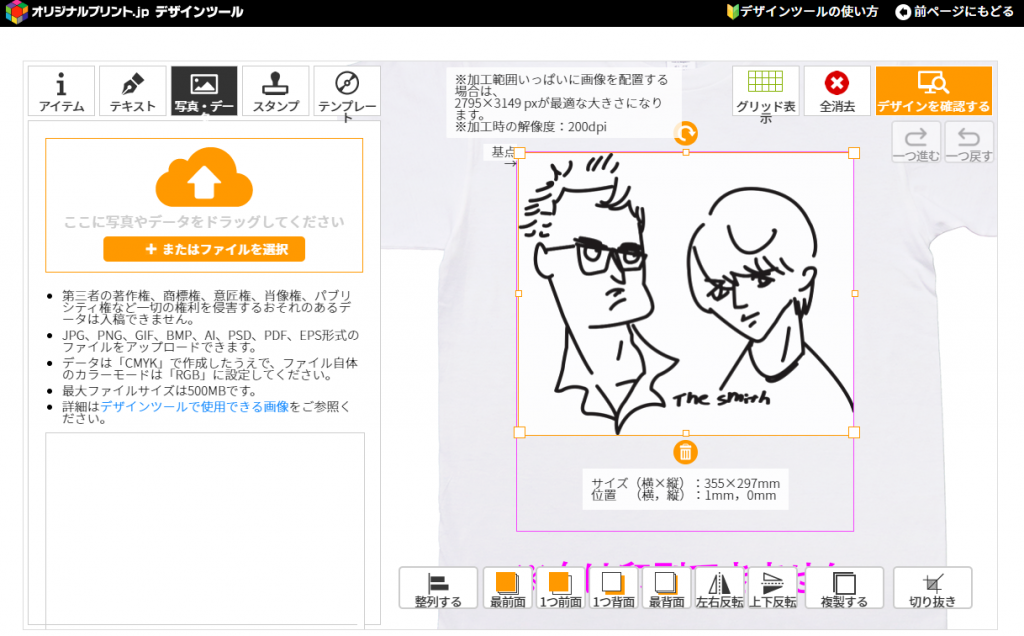
Task: Click 一つ進む redo button
Action: [916, 142]
